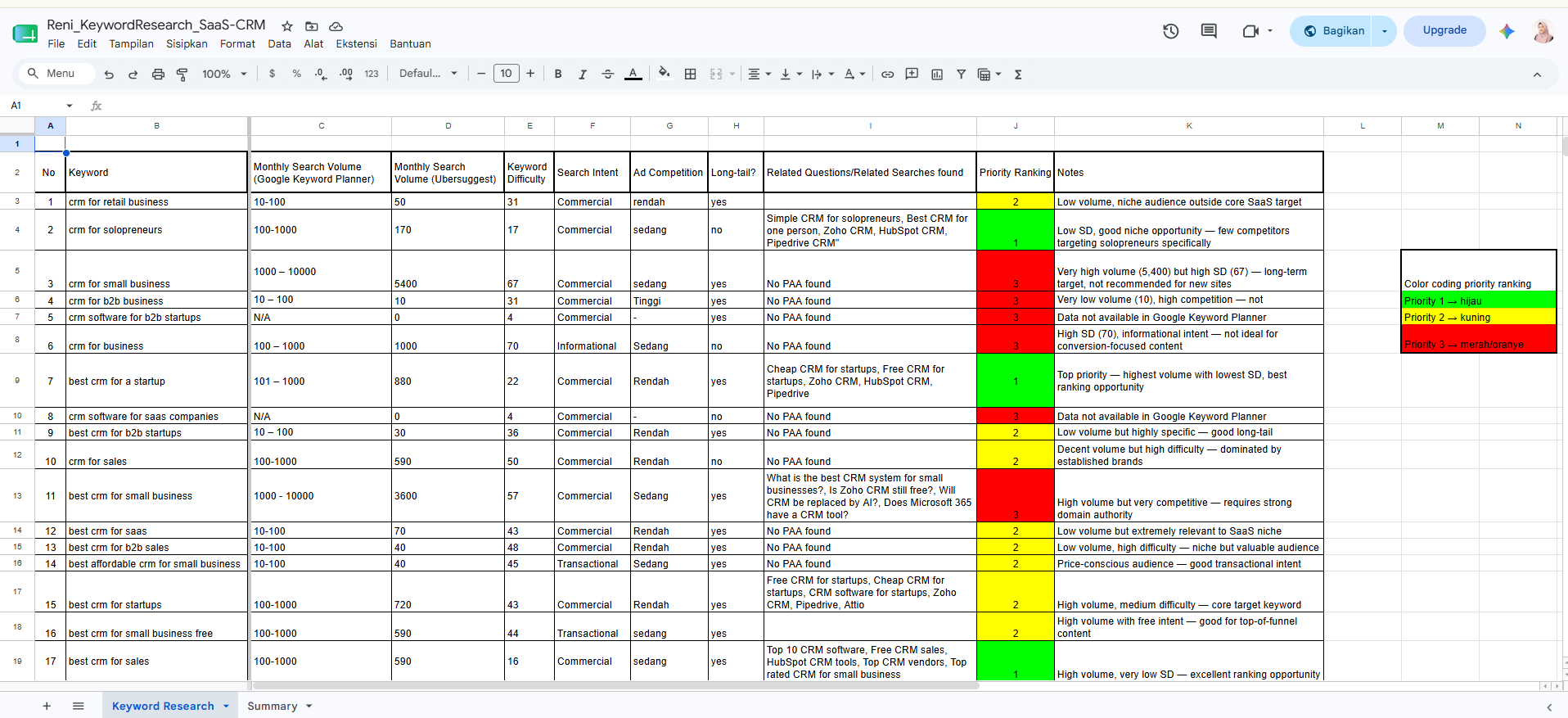
Task: Open vertical align dropdown
Action: [791, 74]
